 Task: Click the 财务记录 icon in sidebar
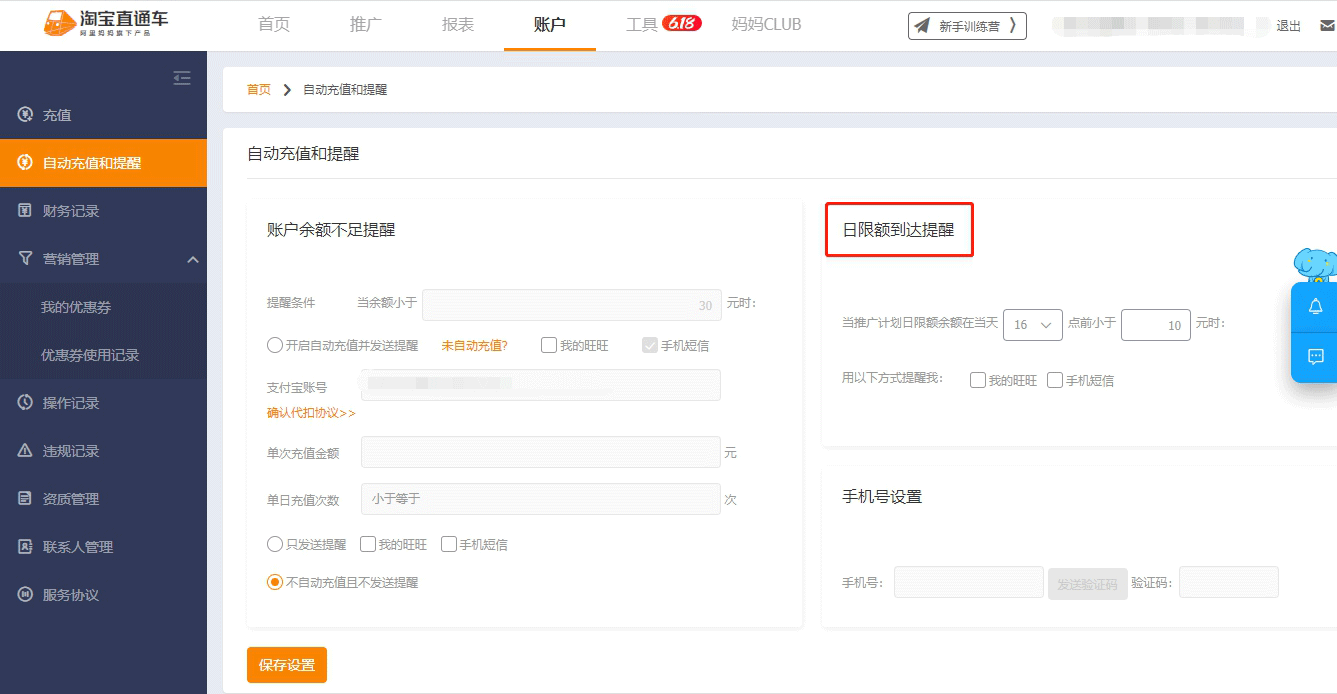[x=26, y=211]
